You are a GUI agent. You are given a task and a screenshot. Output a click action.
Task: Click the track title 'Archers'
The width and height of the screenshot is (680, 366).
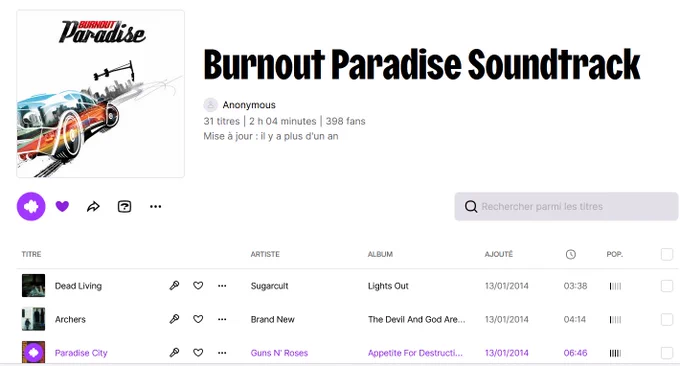pos(70,319)
